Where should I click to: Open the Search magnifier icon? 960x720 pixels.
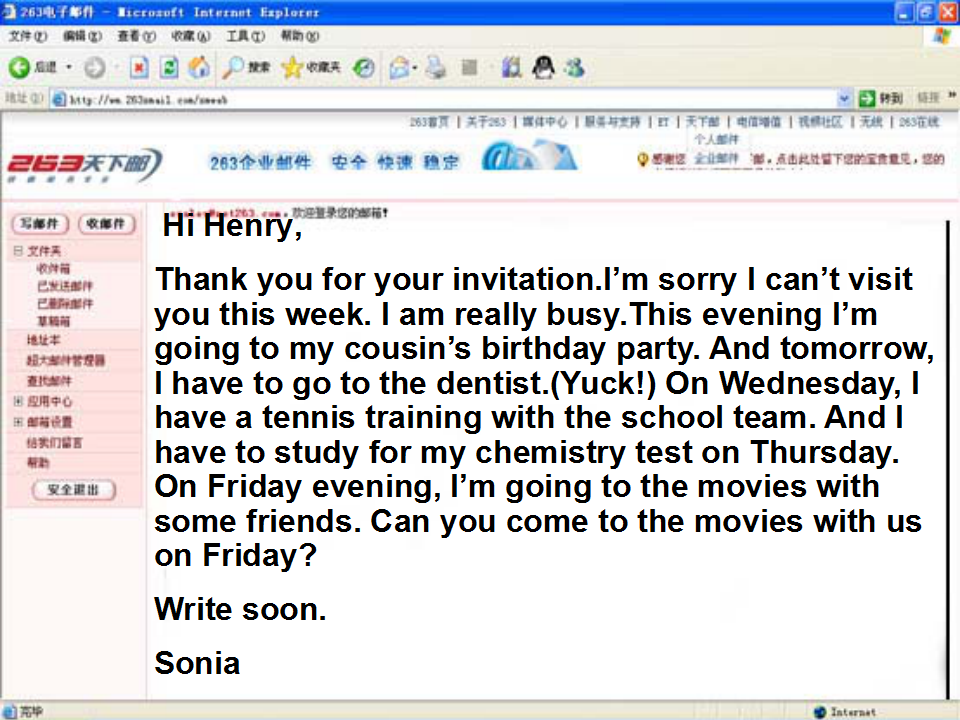point(233,67)
